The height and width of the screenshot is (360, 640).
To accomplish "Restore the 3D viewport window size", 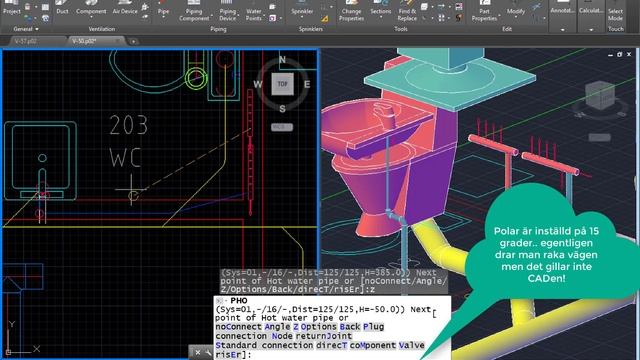I will click(x=619, y=54).
